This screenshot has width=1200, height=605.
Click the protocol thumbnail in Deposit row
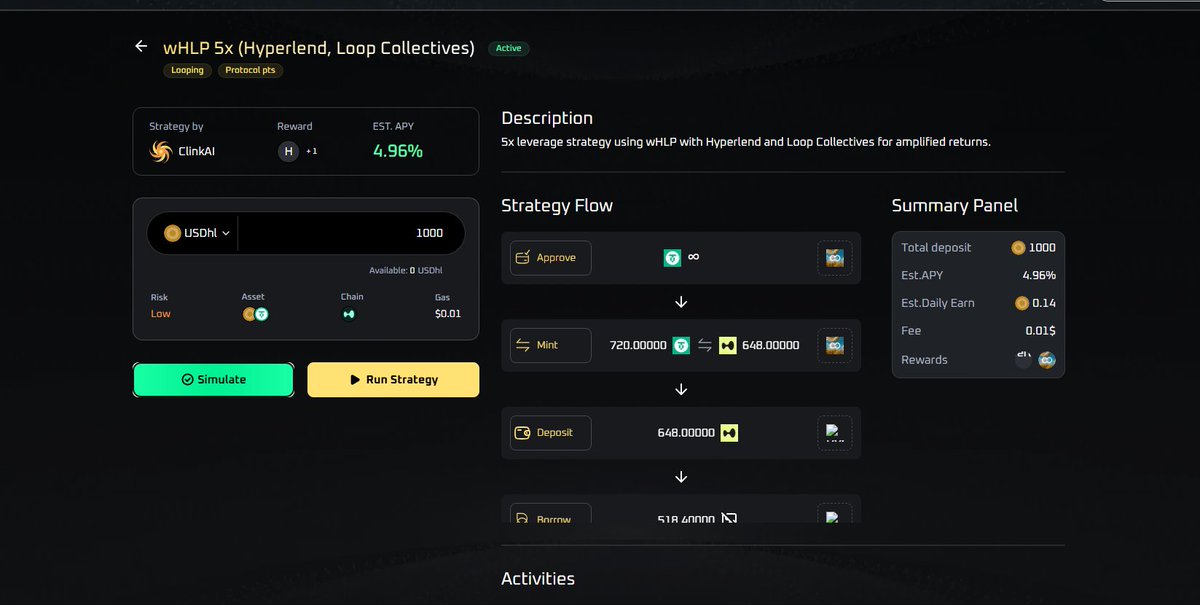(835, 433)
